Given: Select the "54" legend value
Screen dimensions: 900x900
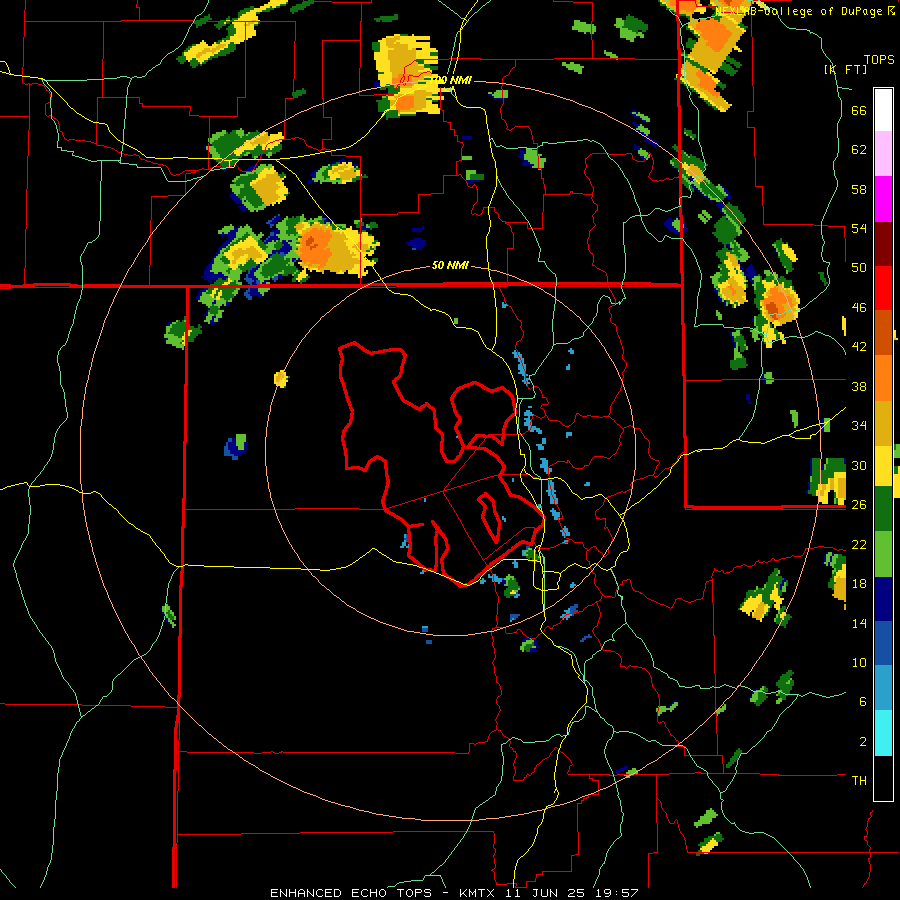Looking at the screenshot, I should click(x=859, y=228).
